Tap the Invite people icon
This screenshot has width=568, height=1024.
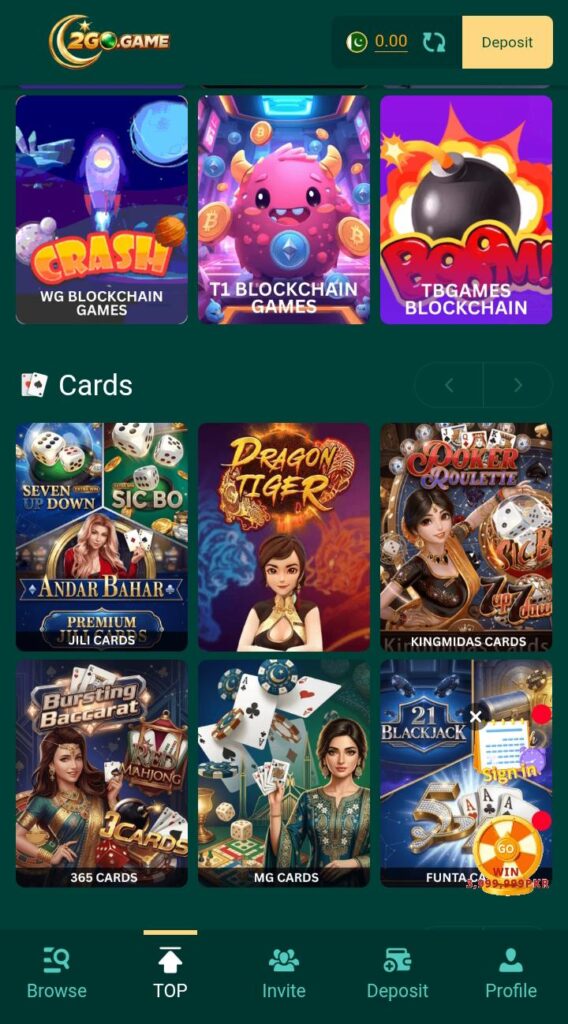coord(283,960)
